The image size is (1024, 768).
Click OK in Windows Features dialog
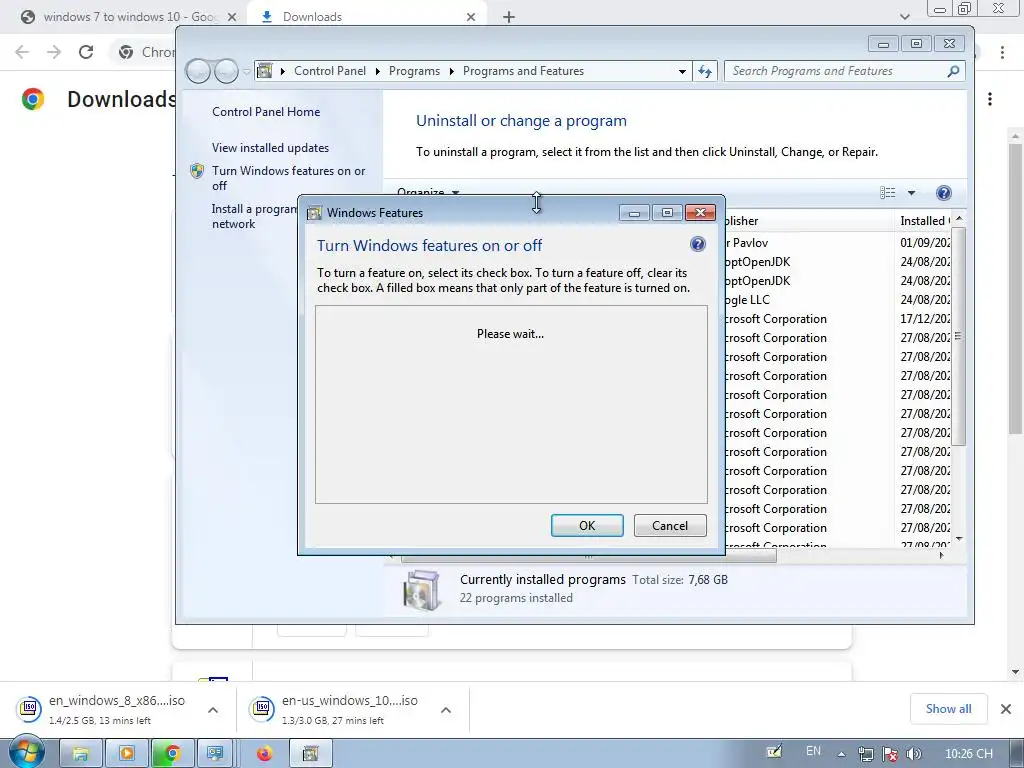point(587,526)
